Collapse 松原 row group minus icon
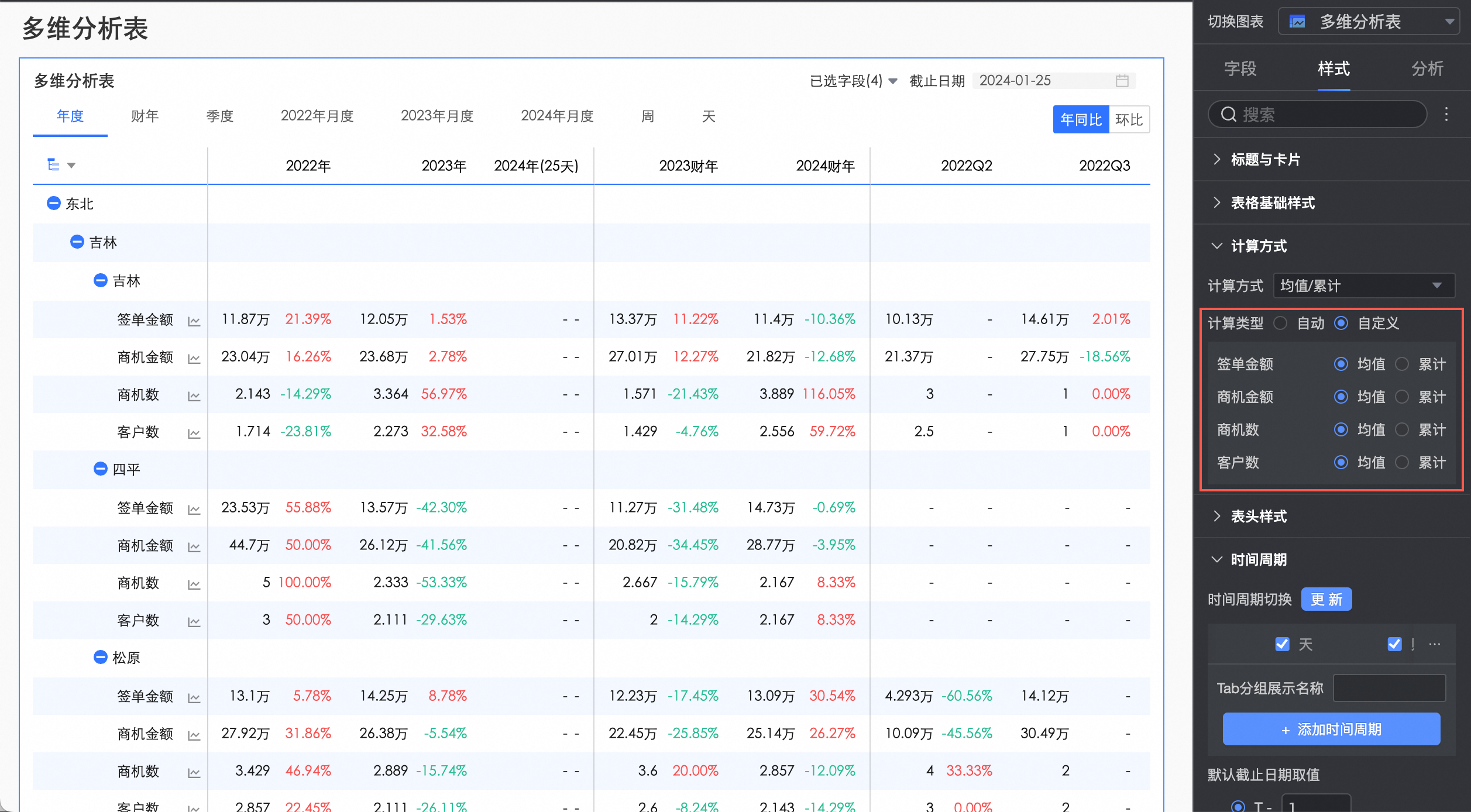 point(100,657)
